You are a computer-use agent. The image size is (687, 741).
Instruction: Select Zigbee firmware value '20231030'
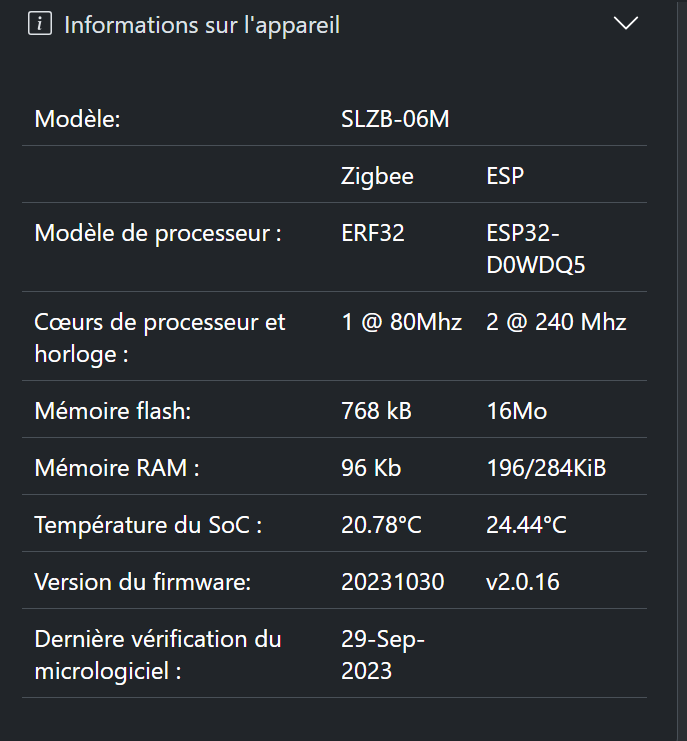pos(393,582)
